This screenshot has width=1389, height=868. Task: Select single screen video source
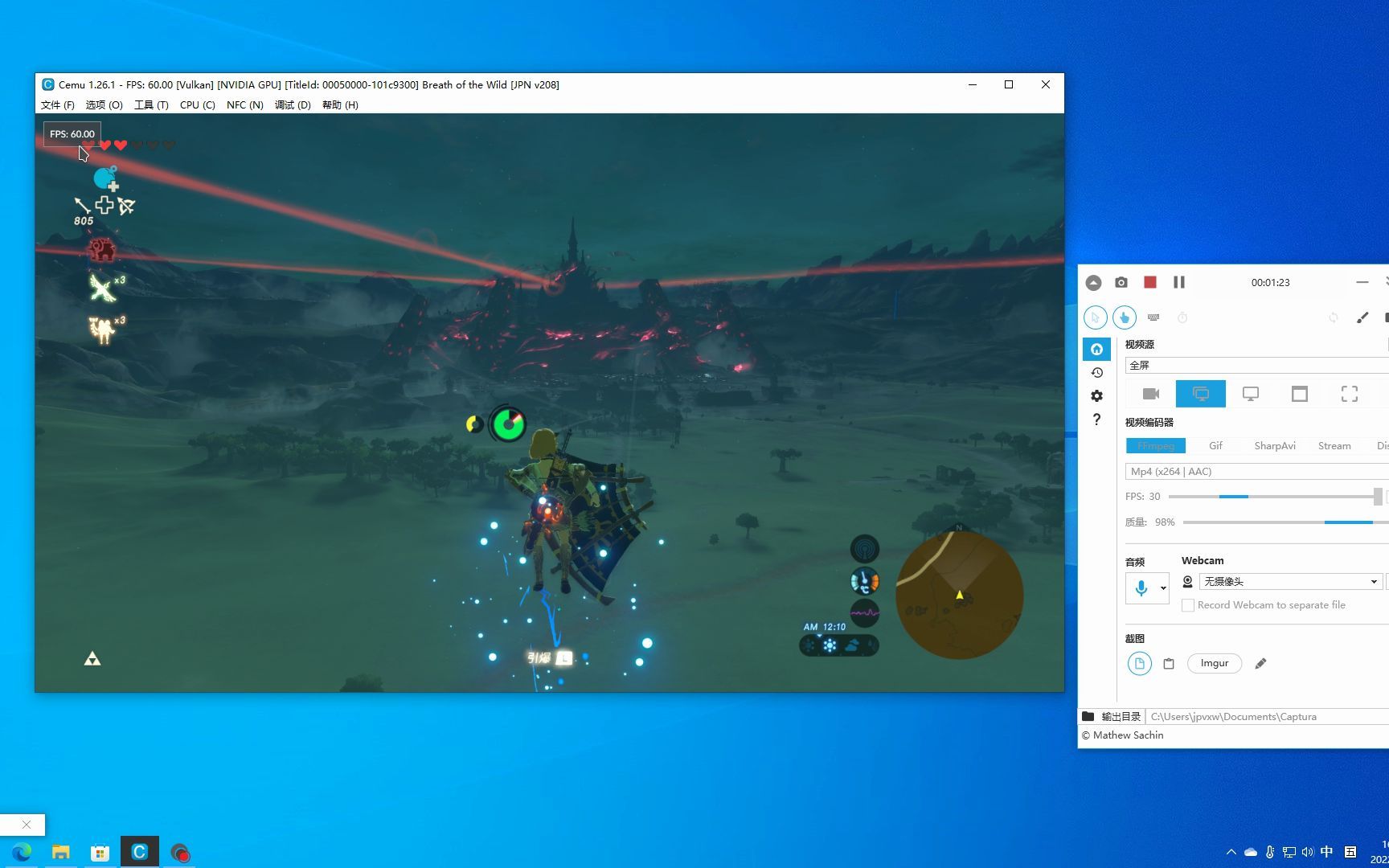tap(1251, 394)
